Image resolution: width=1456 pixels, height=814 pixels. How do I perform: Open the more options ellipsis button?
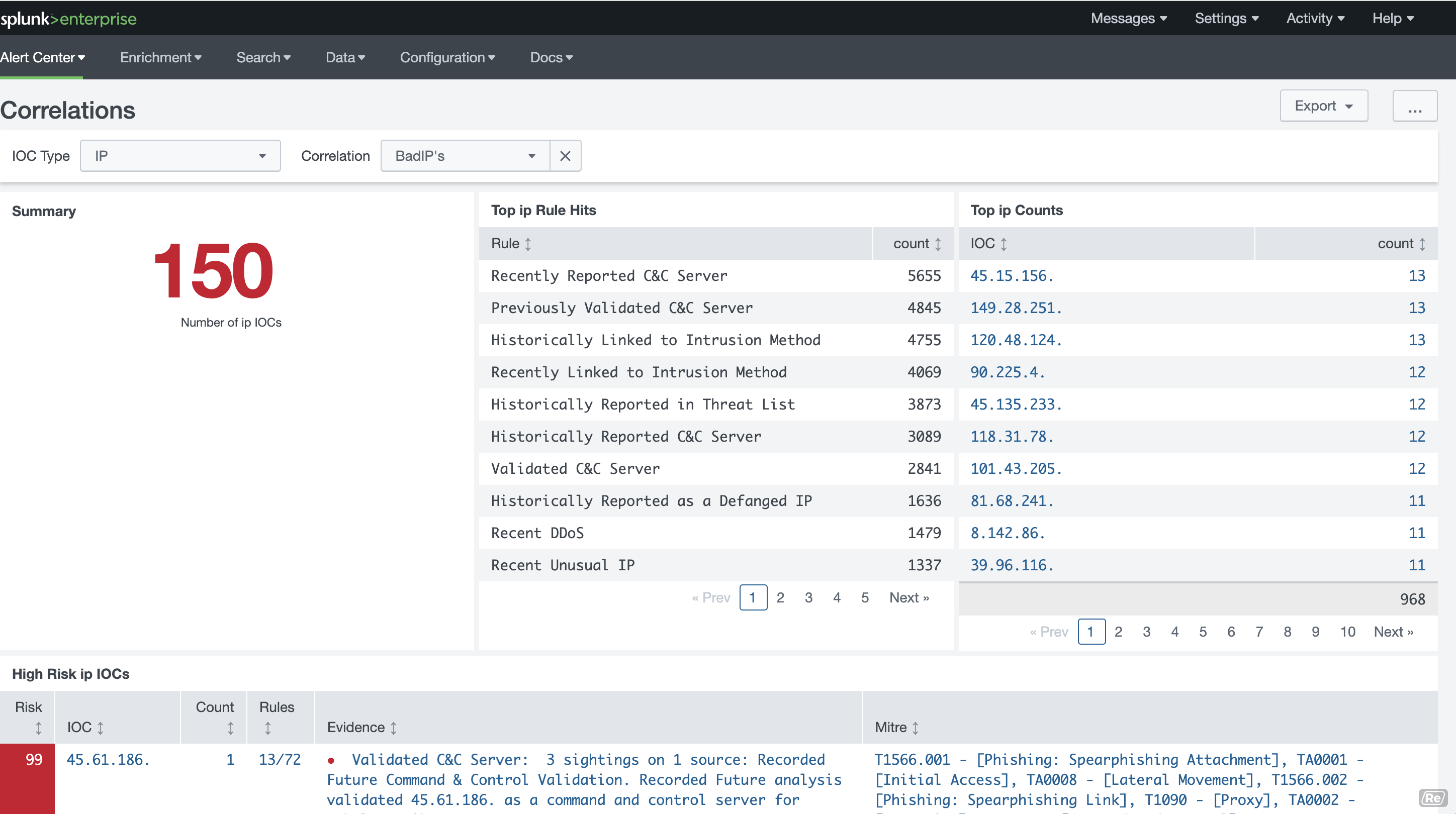(x=1414, y=106)
